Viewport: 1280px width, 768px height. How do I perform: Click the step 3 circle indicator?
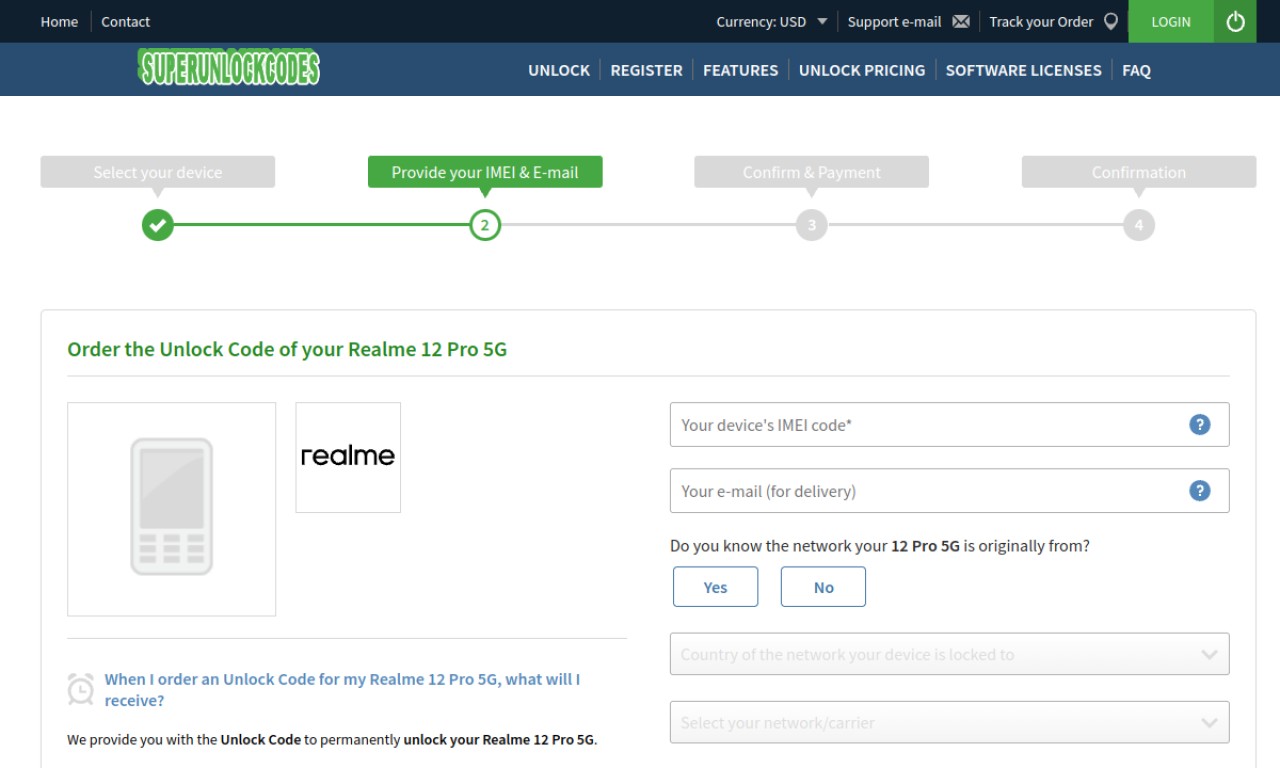pyautogui.click(x=811, y=225)
